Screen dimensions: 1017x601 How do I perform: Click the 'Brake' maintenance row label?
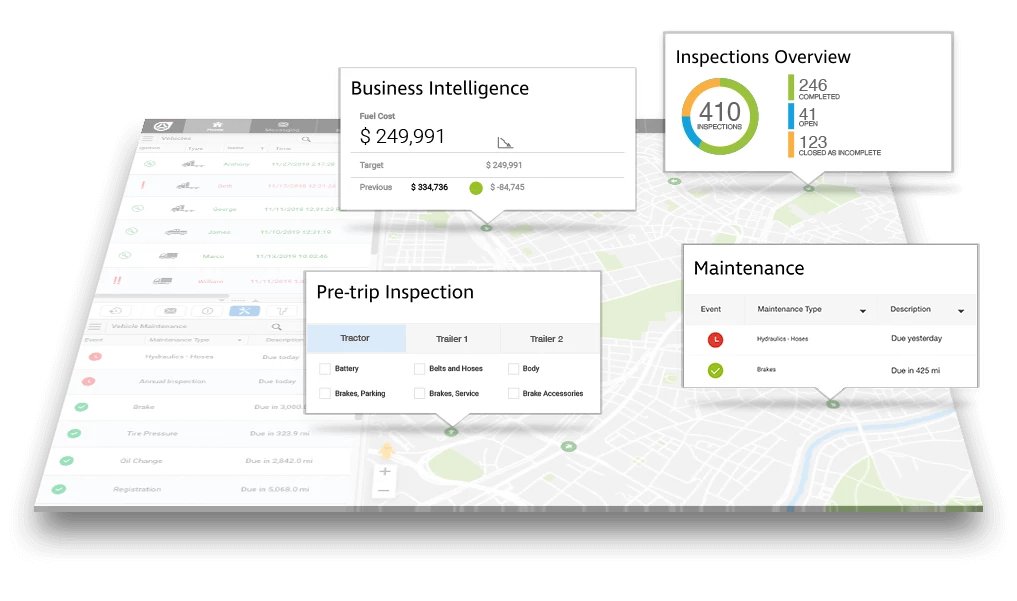(143, 407)
